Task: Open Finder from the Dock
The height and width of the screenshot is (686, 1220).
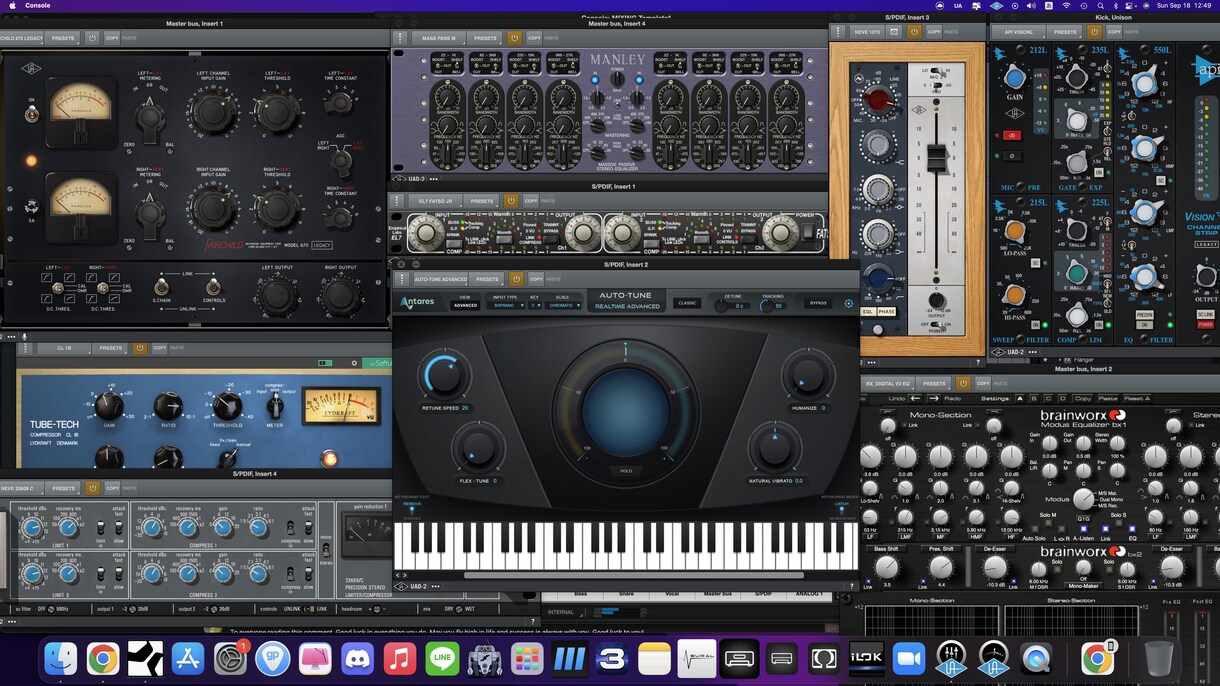Action: tap(61, 659)
